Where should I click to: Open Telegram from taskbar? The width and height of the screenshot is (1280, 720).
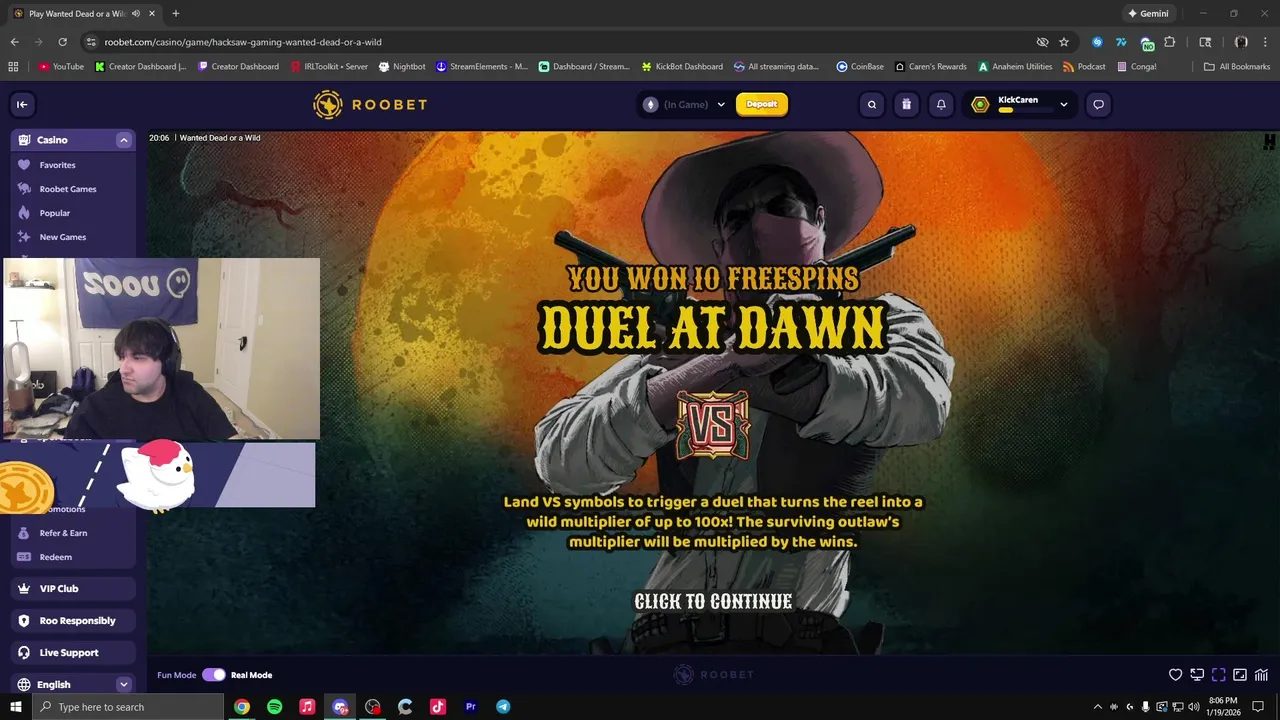coord(503,707)
